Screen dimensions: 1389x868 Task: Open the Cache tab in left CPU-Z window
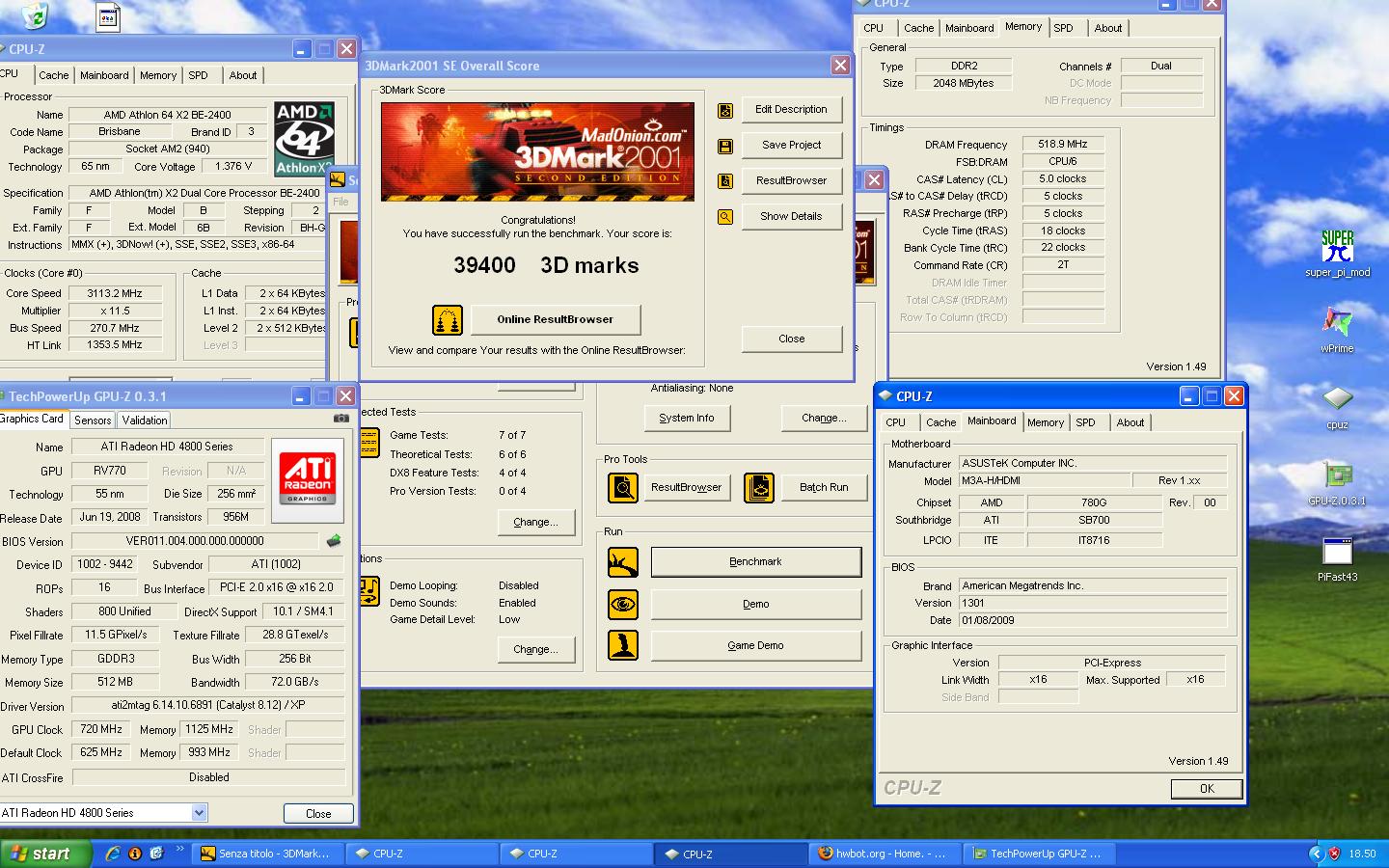(54, 75)
